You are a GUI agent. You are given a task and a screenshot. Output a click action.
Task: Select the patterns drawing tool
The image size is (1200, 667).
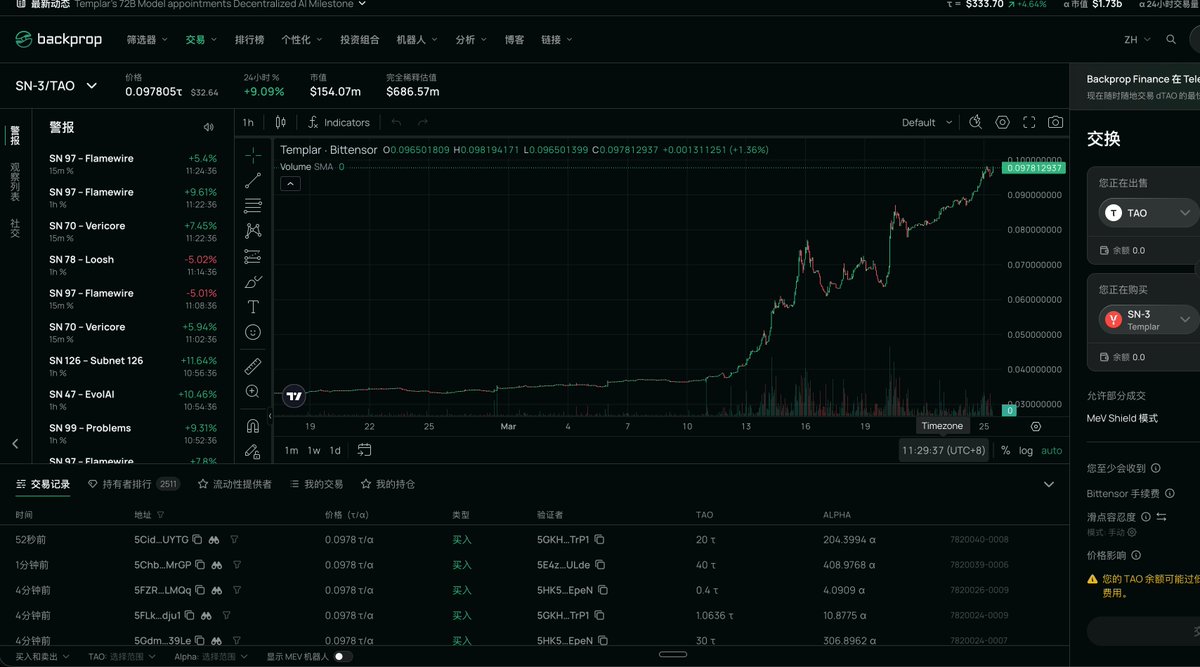pos(253,231)
